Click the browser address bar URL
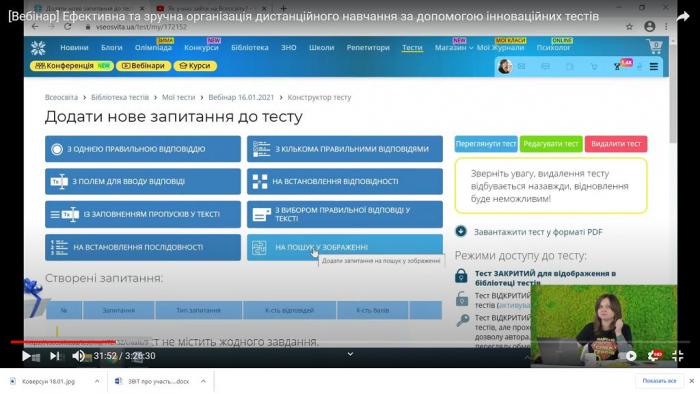The image size is (700, 394). (x=141, y=27)
